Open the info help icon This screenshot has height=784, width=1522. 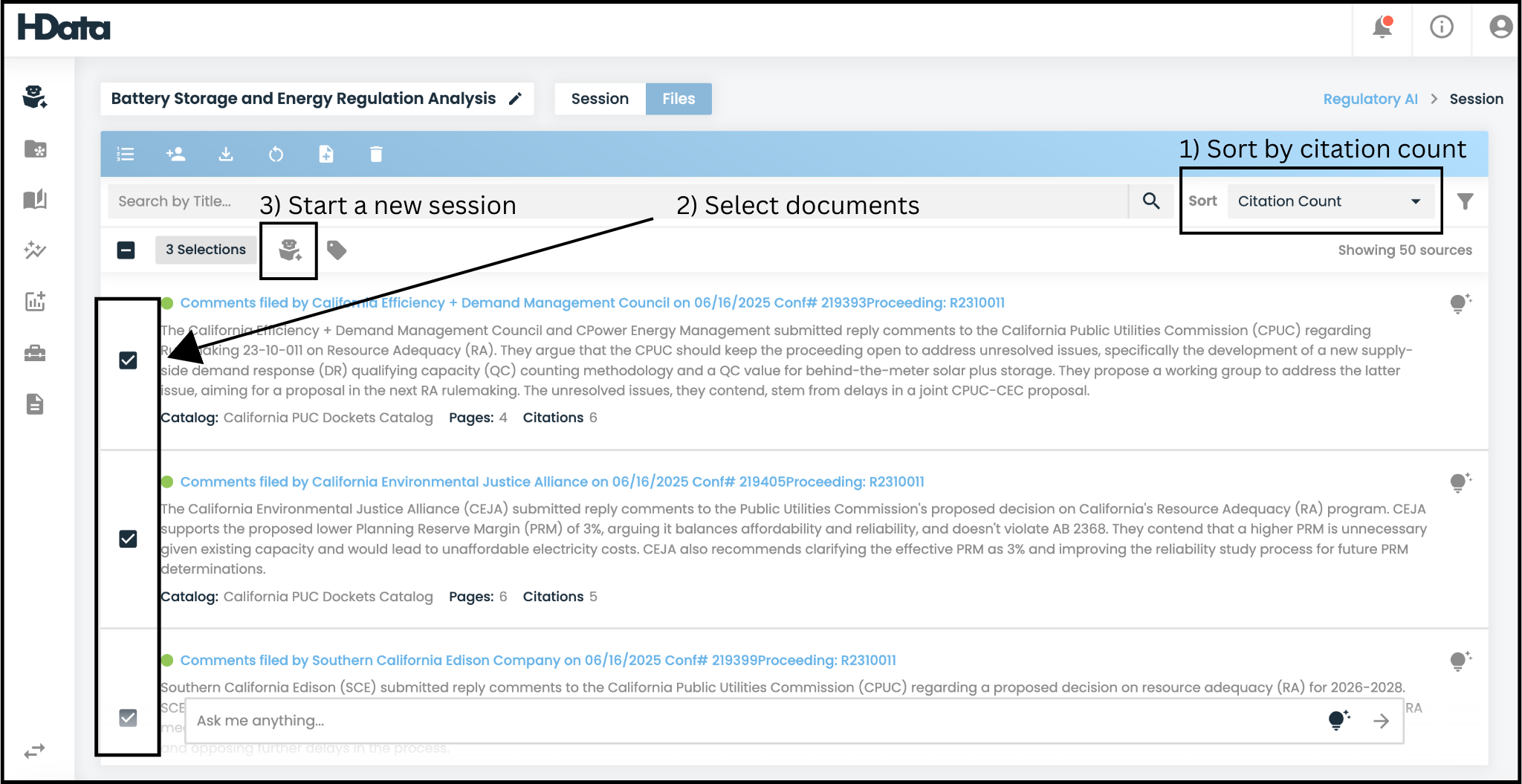click(1442, 27)
